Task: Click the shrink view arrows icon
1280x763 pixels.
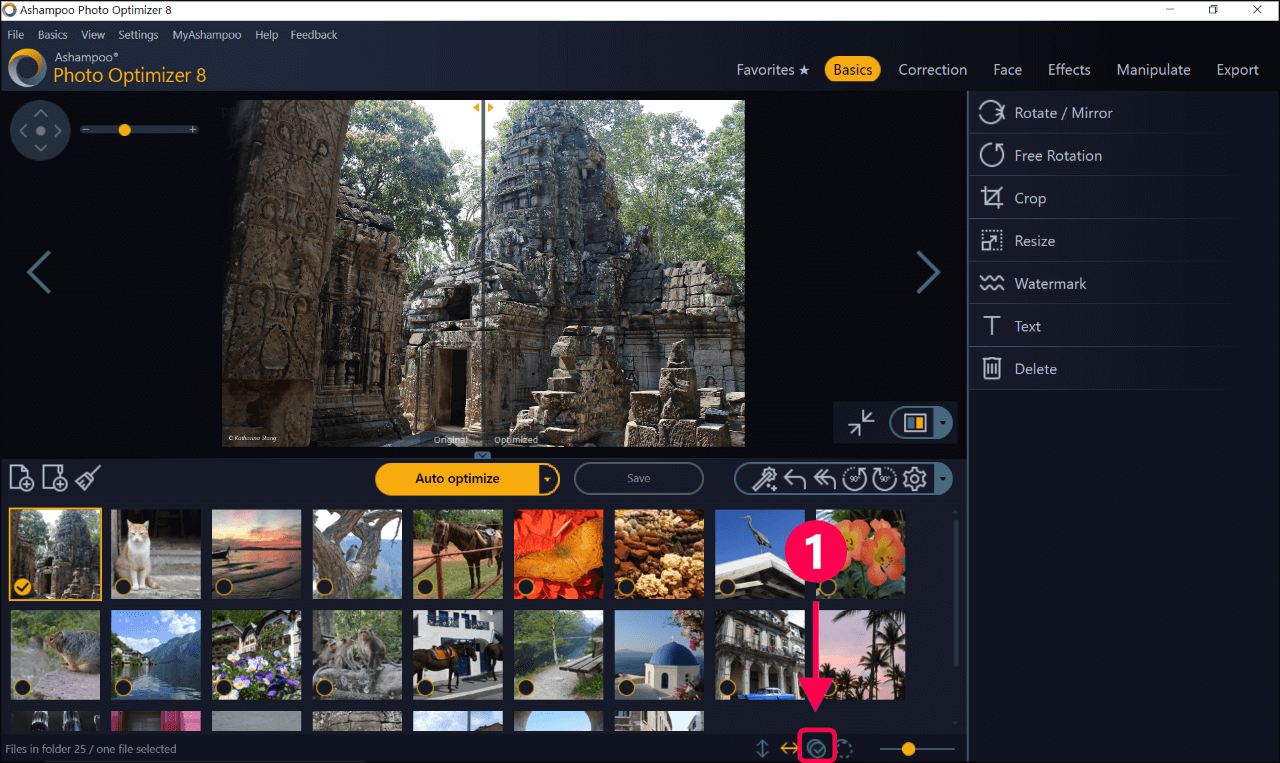Action: tap(860, 423)
